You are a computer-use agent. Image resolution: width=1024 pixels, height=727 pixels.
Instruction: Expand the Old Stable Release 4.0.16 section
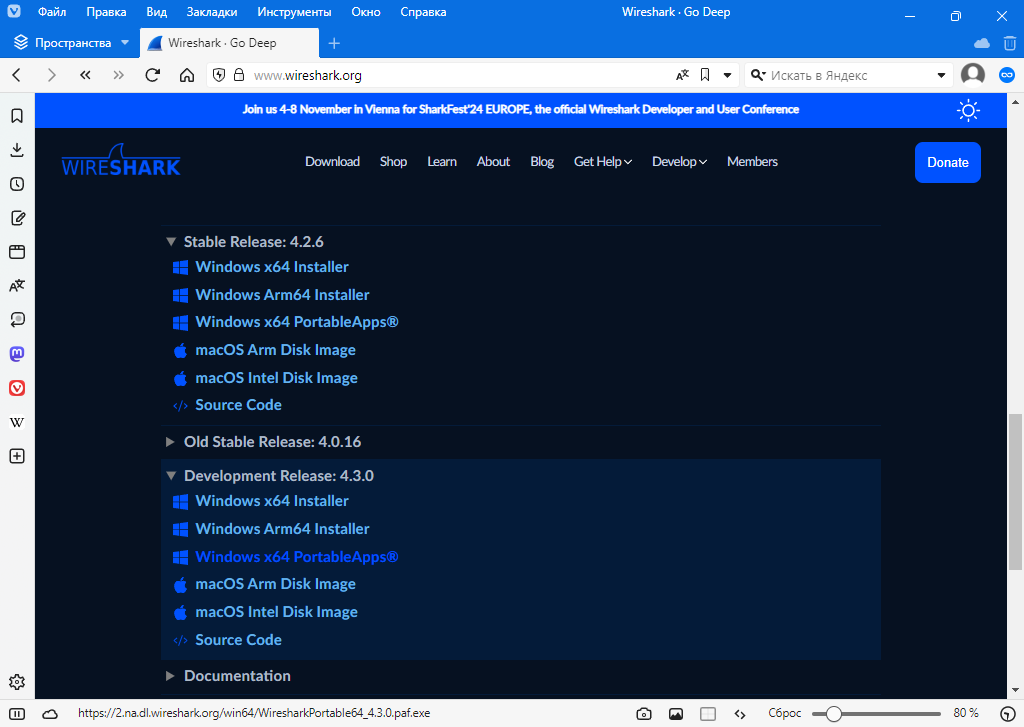[272, 441]
